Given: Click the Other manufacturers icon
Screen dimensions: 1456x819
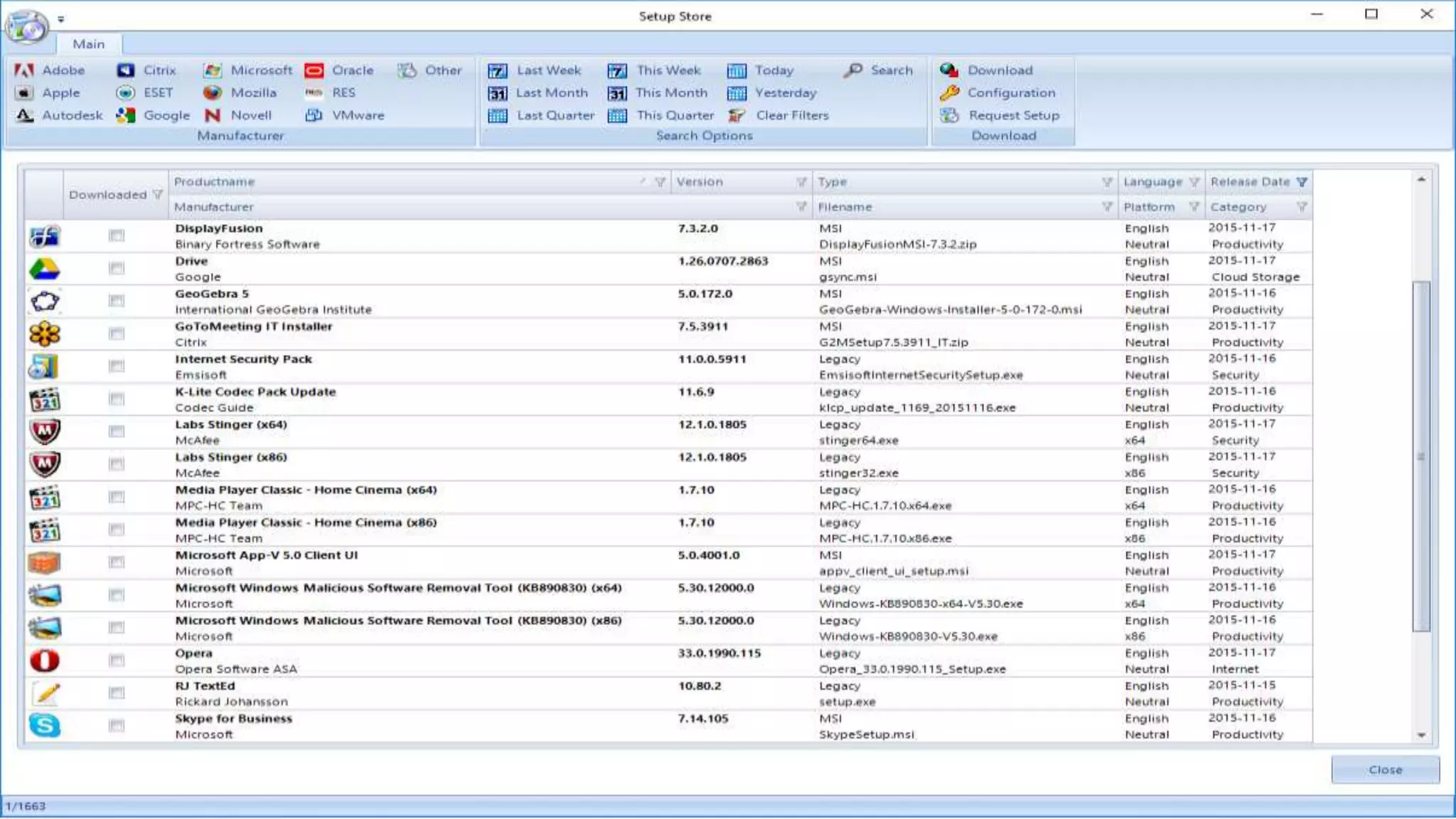Looking at the screenshot, I should tap(407, 70).
